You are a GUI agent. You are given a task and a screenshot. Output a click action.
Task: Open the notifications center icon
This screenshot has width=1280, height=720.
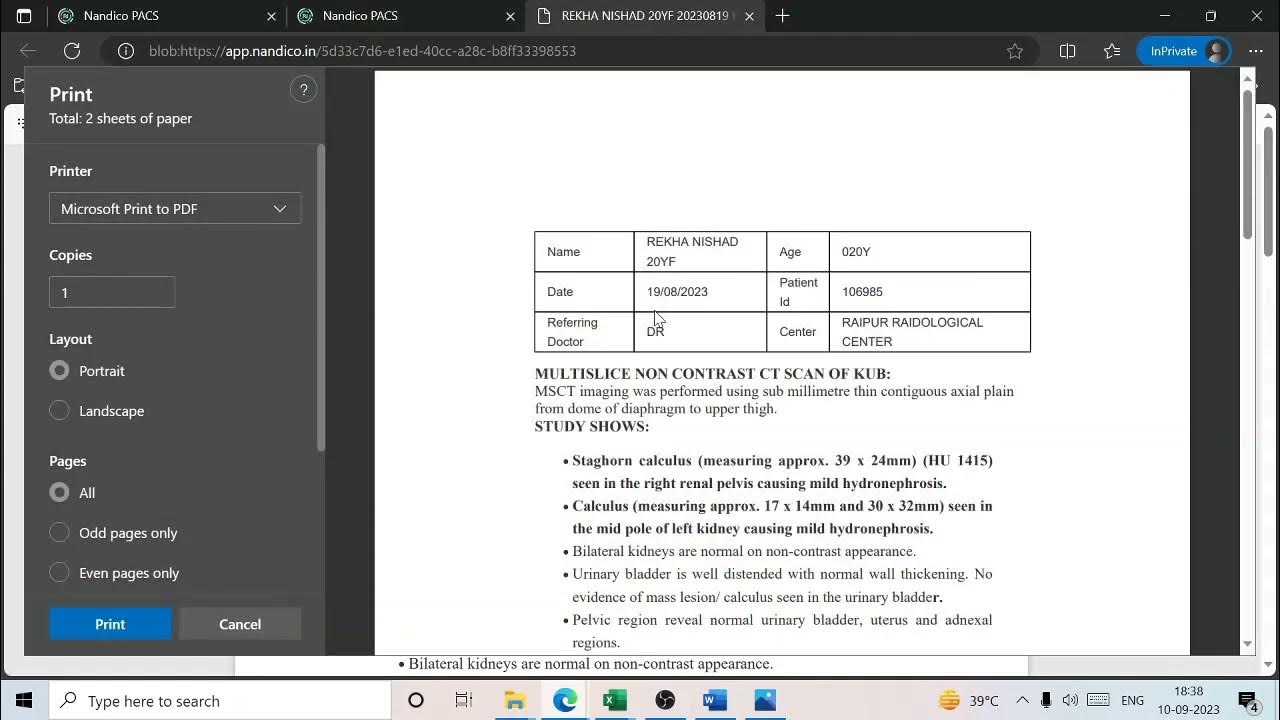pyautogui.click(x=1248, y=700)
